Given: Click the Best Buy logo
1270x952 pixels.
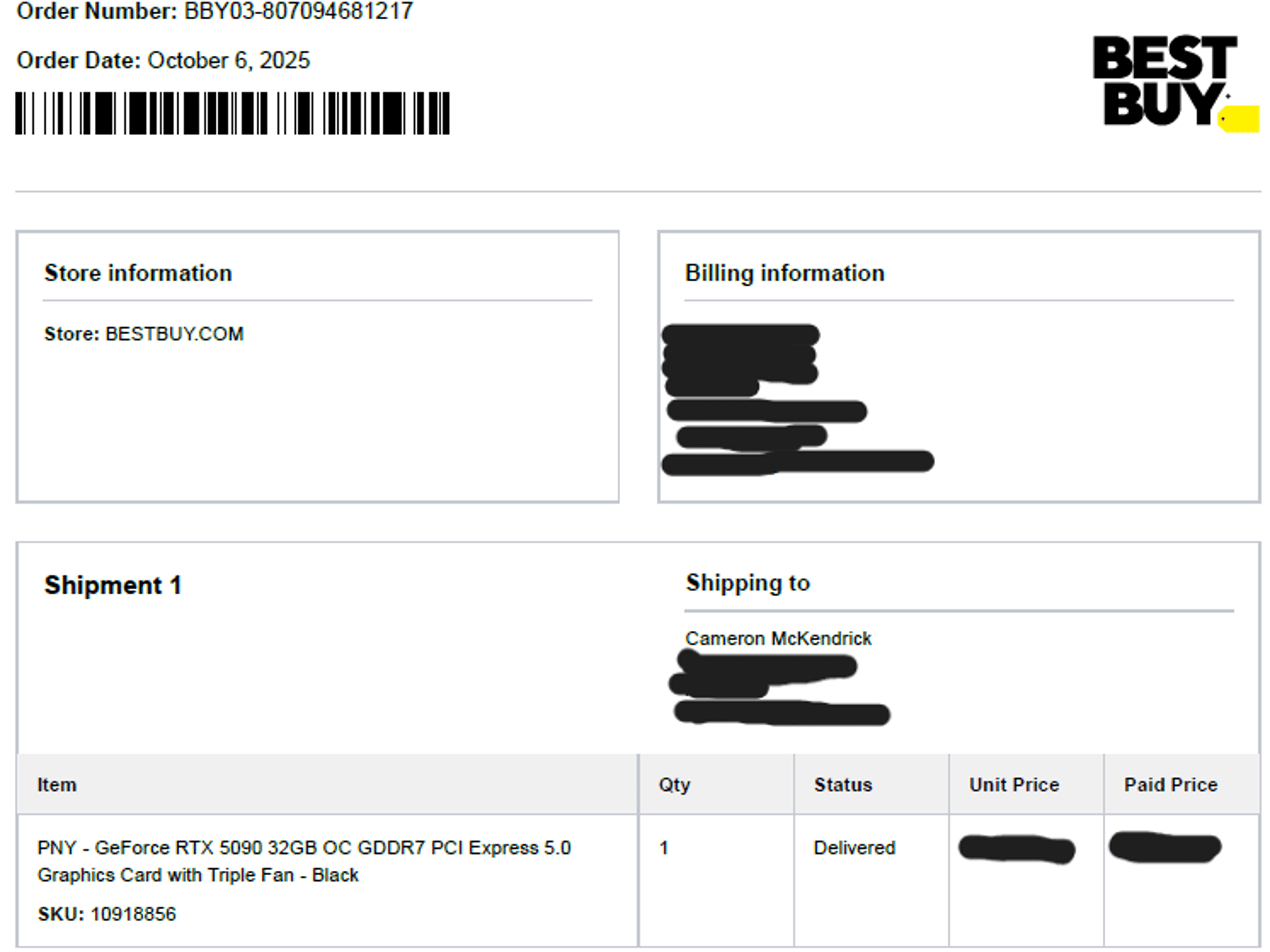Looking at the screenshot, I should coord(1175,82).
